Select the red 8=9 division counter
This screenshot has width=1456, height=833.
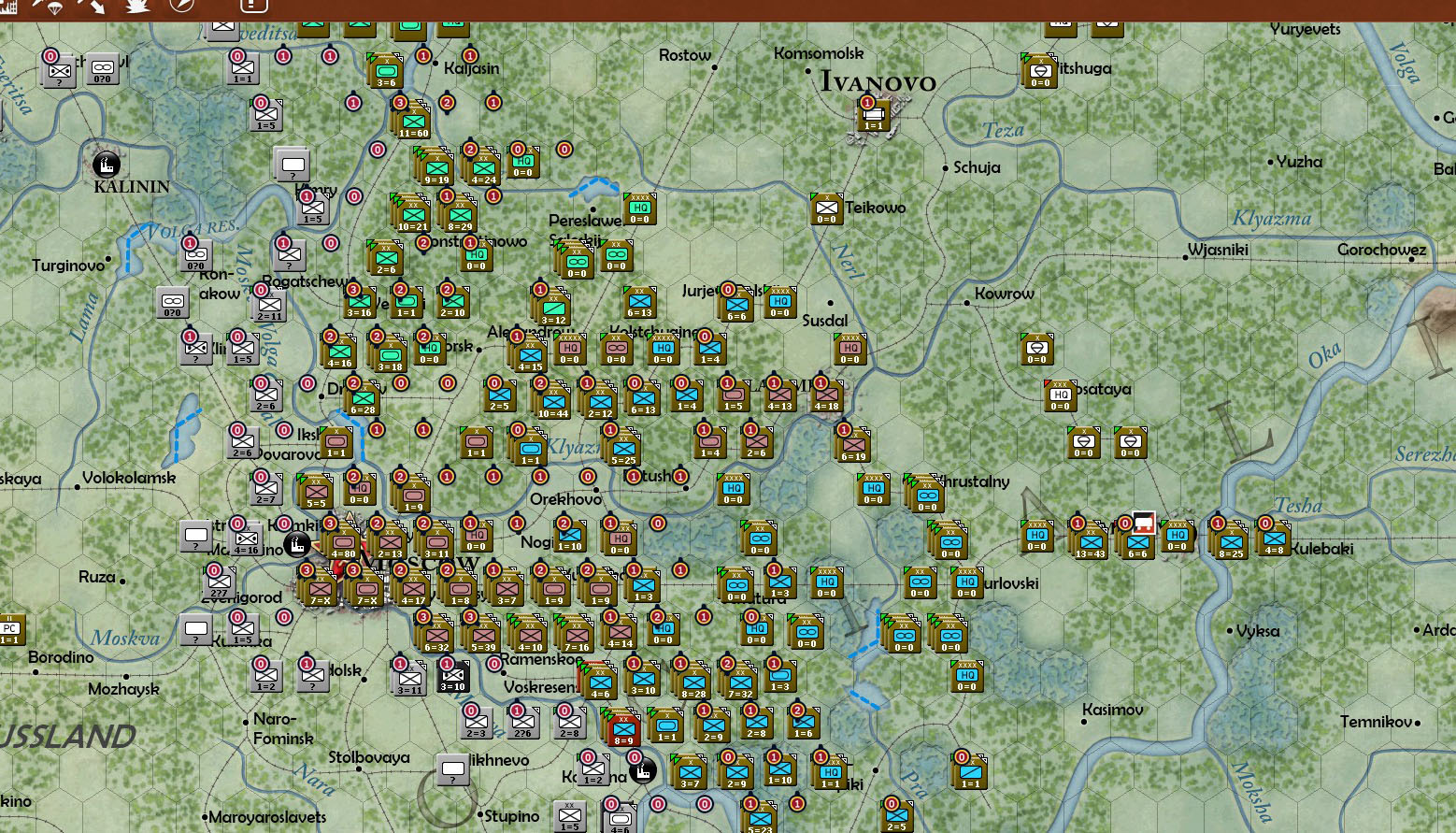click(623, 729)
